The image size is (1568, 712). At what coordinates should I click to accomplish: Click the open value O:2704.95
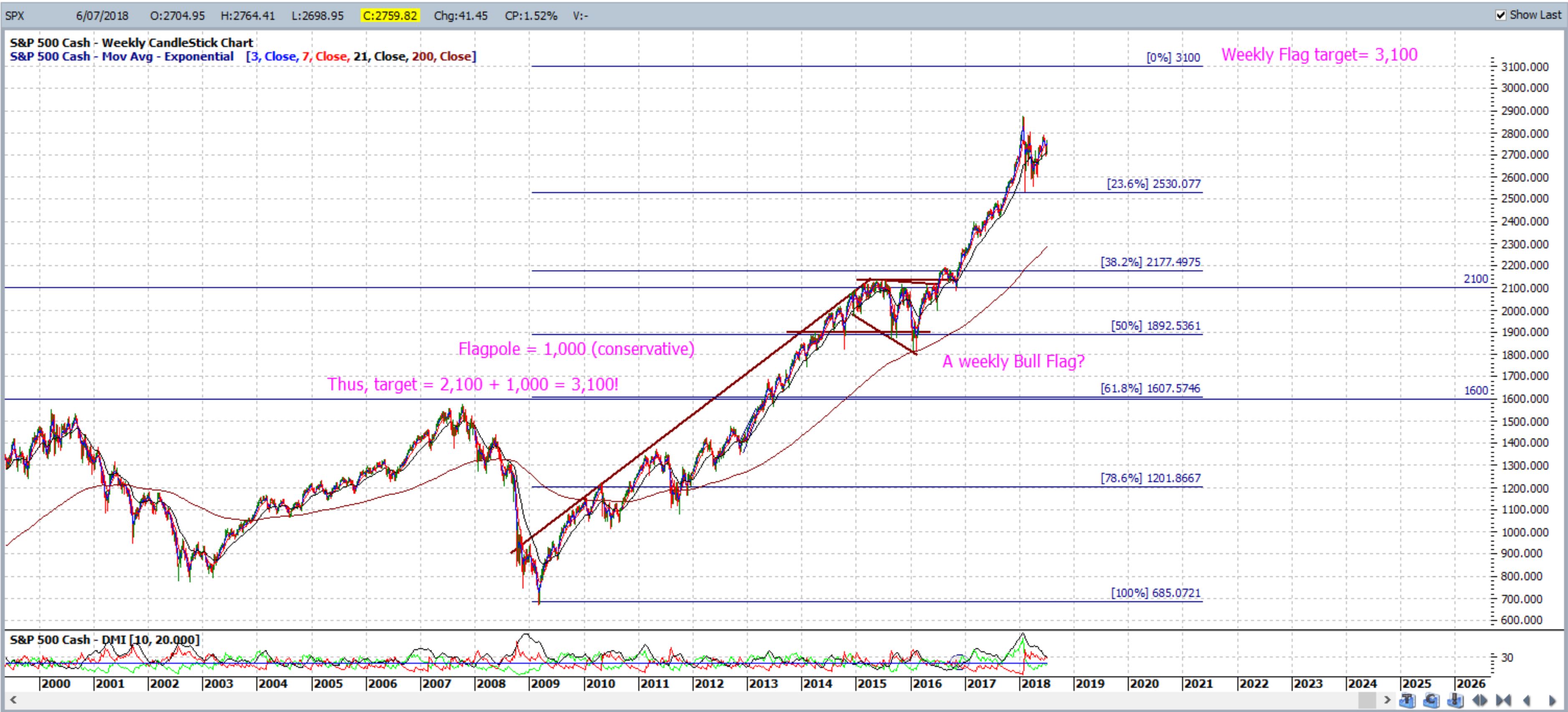click(177, 16)
